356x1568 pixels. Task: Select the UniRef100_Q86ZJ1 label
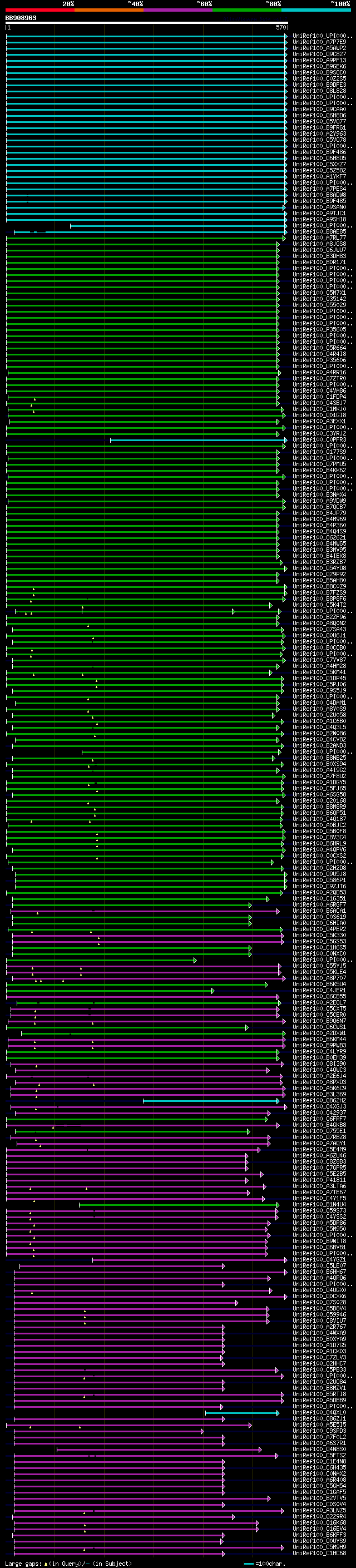[x=319, y=1418]
